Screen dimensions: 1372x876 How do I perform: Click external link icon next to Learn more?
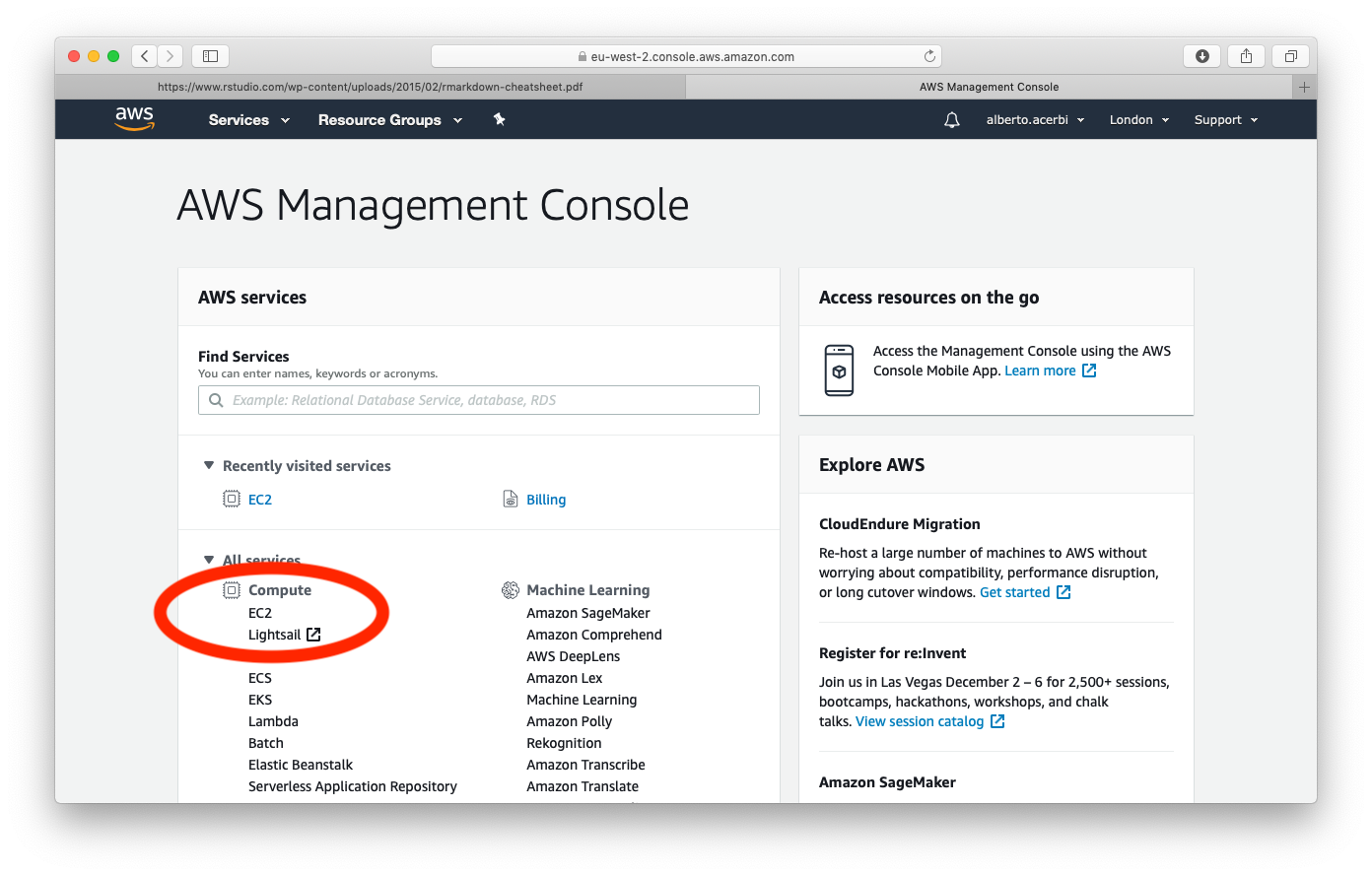[1089, 371]
